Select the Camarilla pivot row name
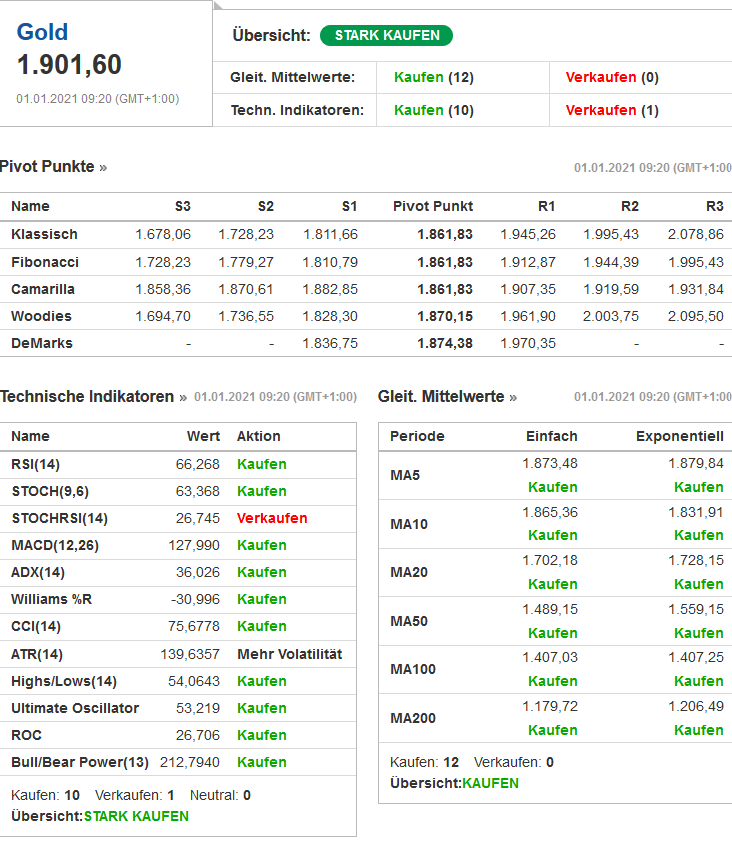The width and height of the screenshot is (732, 841). pos(43,289)
